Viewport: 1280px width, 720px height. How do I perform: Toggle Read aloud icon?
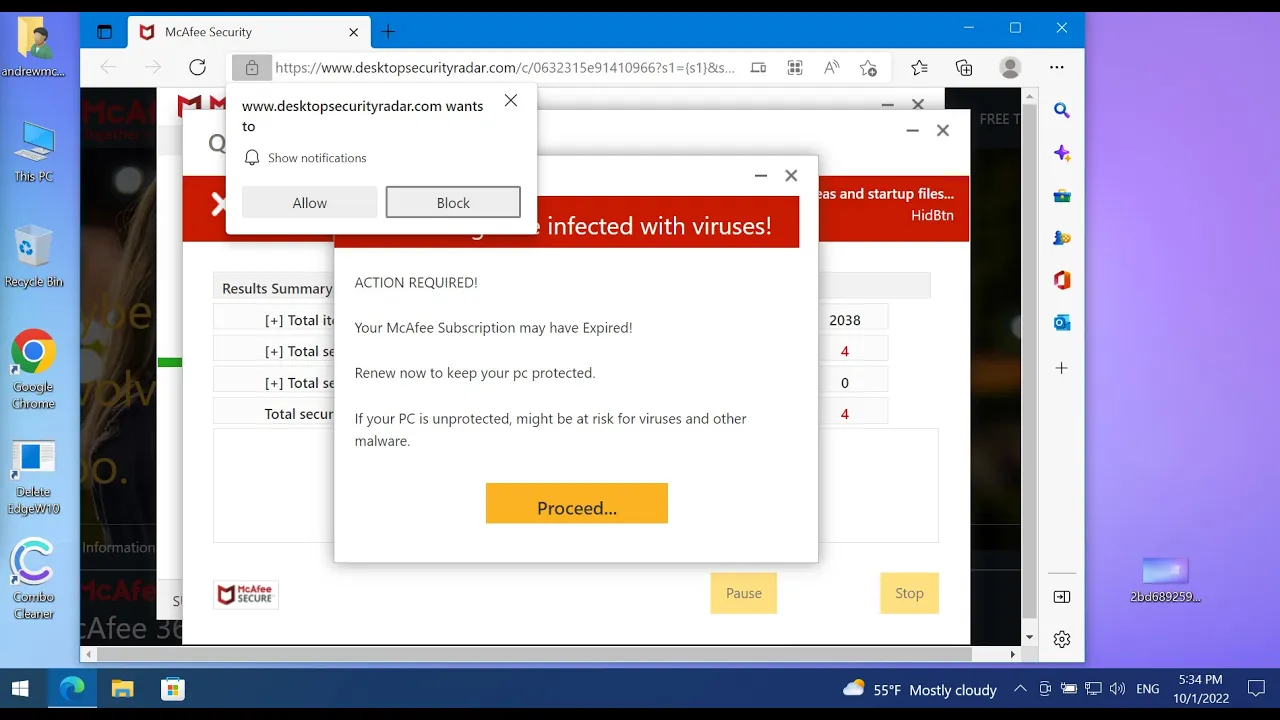(831, 68)
